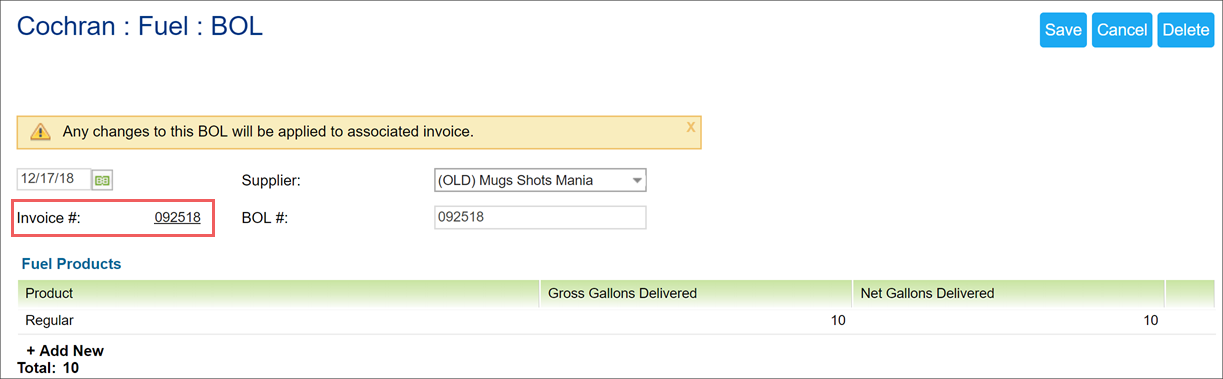Click the Save button
Image resolution: width=1223 pixels, height=379 pixels.
[1063, 30]
